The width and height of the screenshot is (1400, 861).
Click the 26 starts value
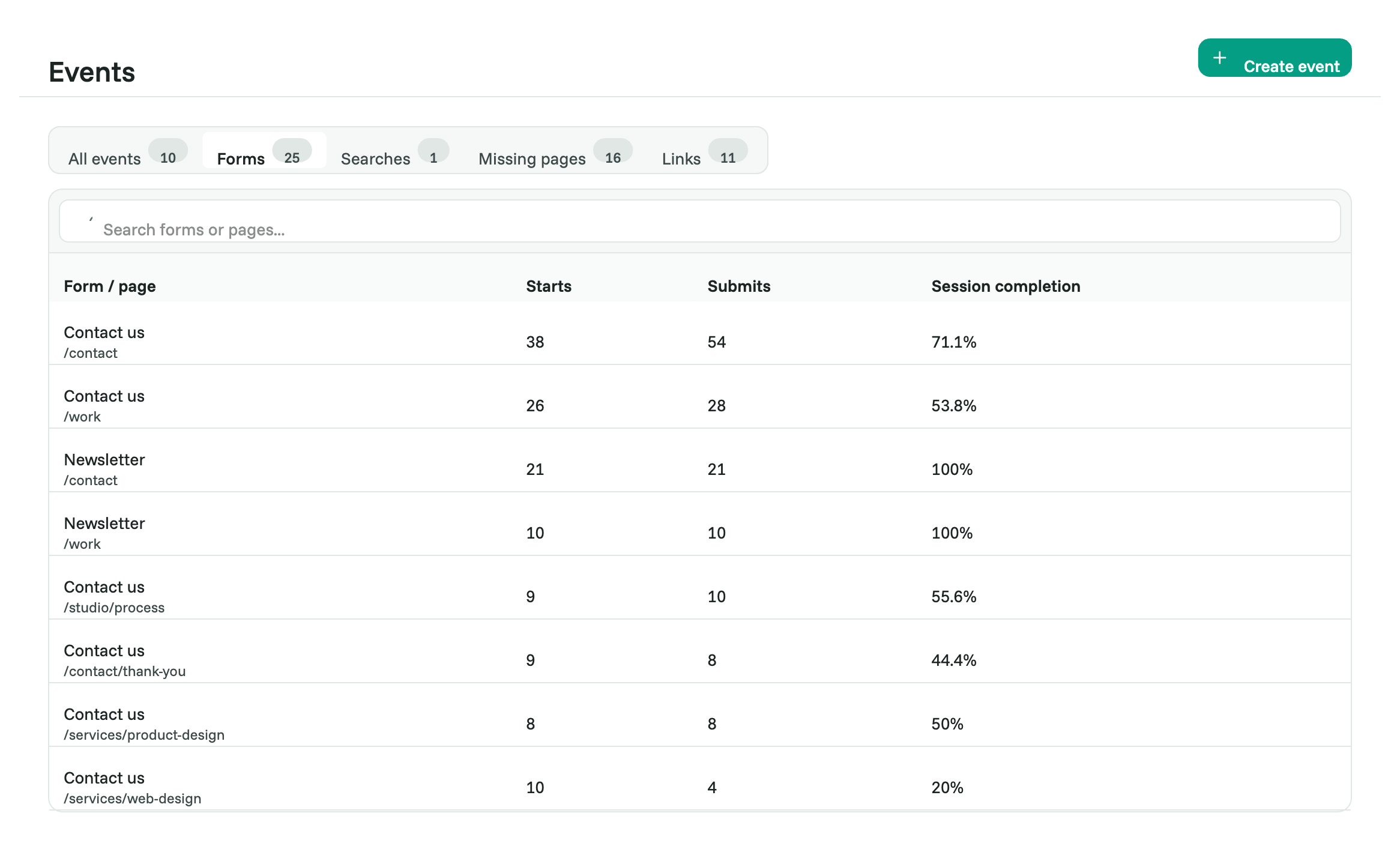click(x=535, y=406)
